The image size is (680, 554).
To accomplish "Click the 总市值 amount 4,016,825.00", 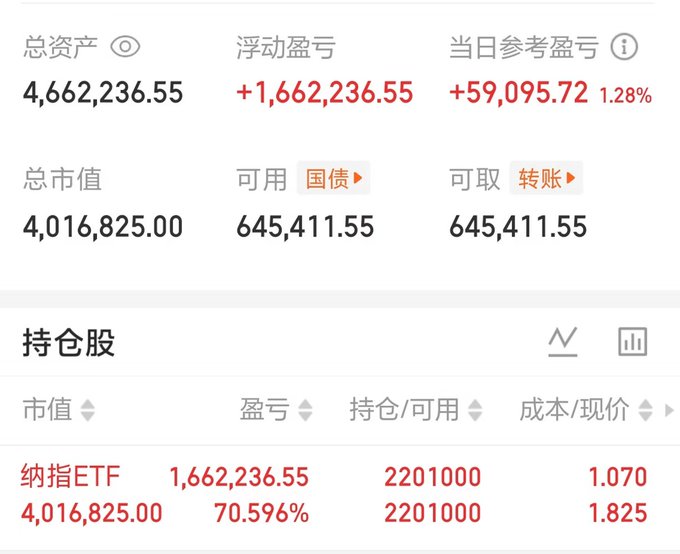I will pyautogui.click(x=103, y=226).
